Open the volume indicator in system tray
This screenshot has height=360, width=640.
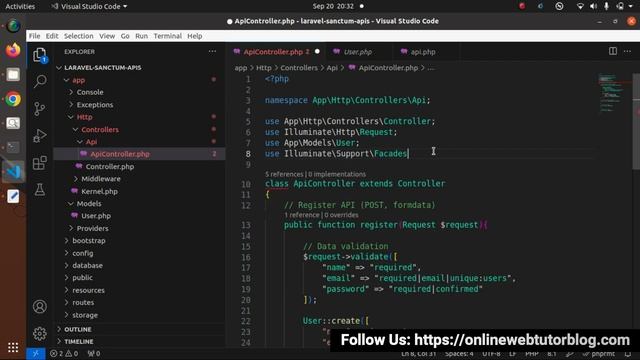click(593, 6)
